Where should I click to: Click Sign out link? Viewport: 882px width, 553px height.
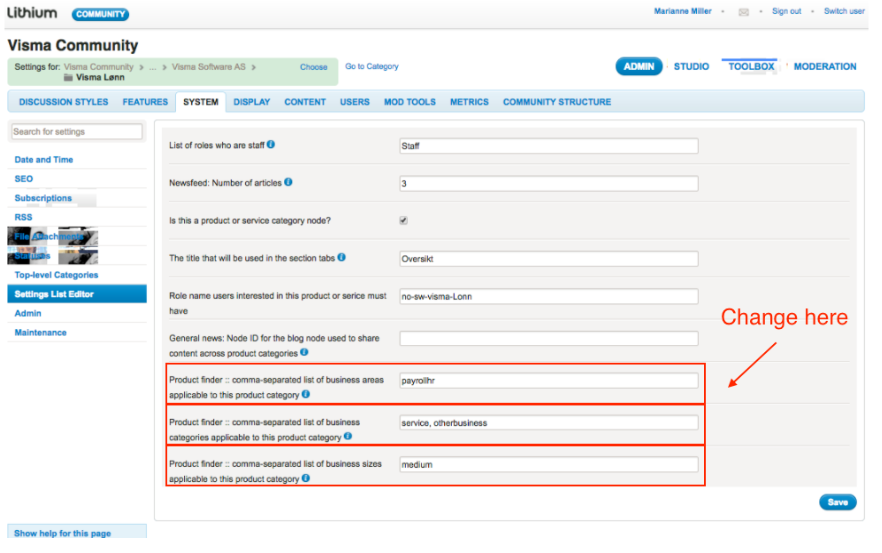click(786, 11)
